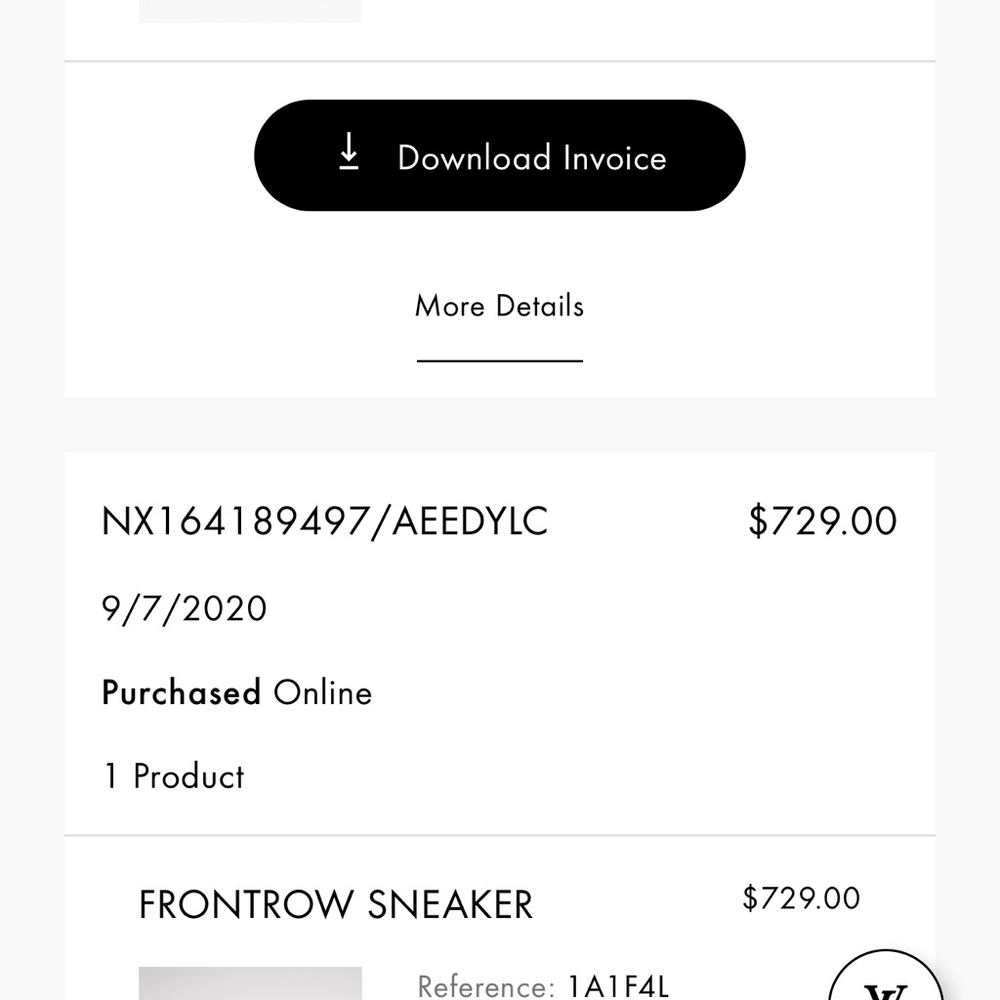Expand the More Details section
The image size is (1000, 1000).
(x=499, y=307)
